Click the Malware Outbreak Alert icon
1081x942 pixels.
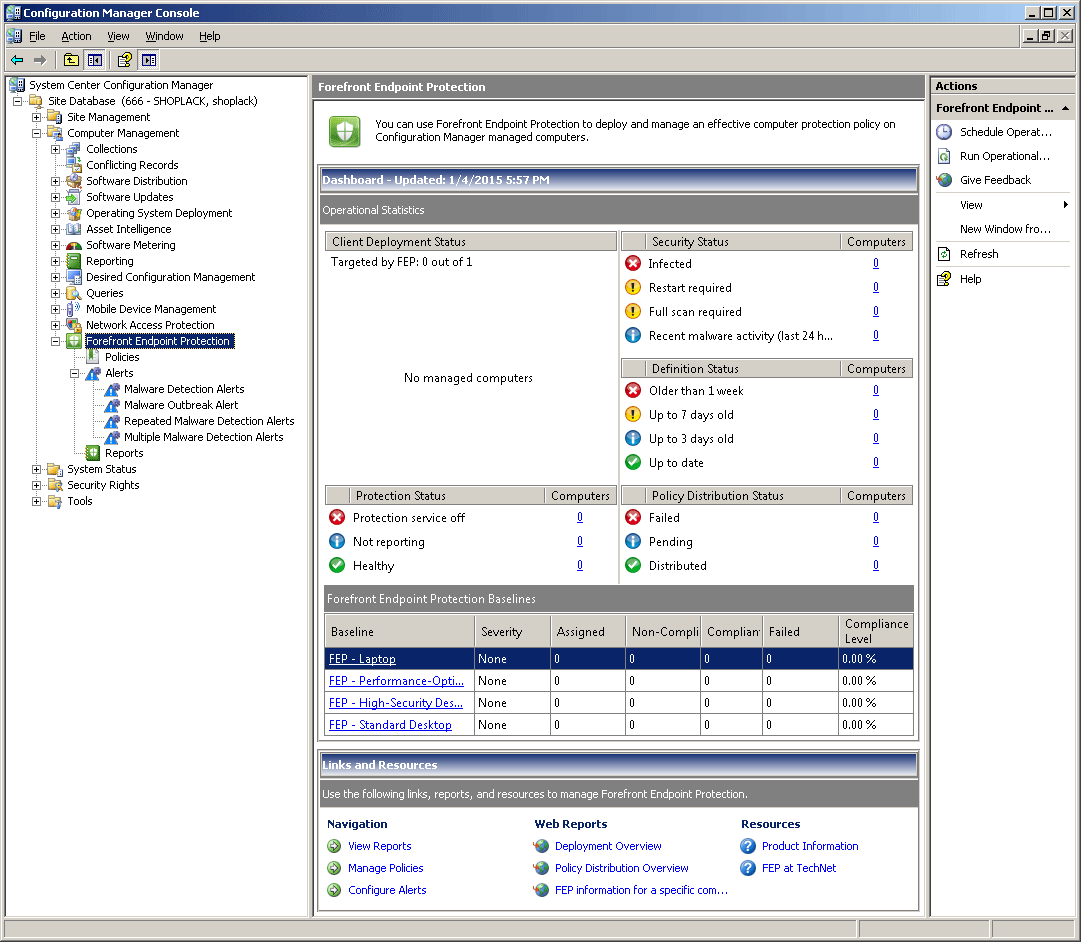[x=112, y=405]
